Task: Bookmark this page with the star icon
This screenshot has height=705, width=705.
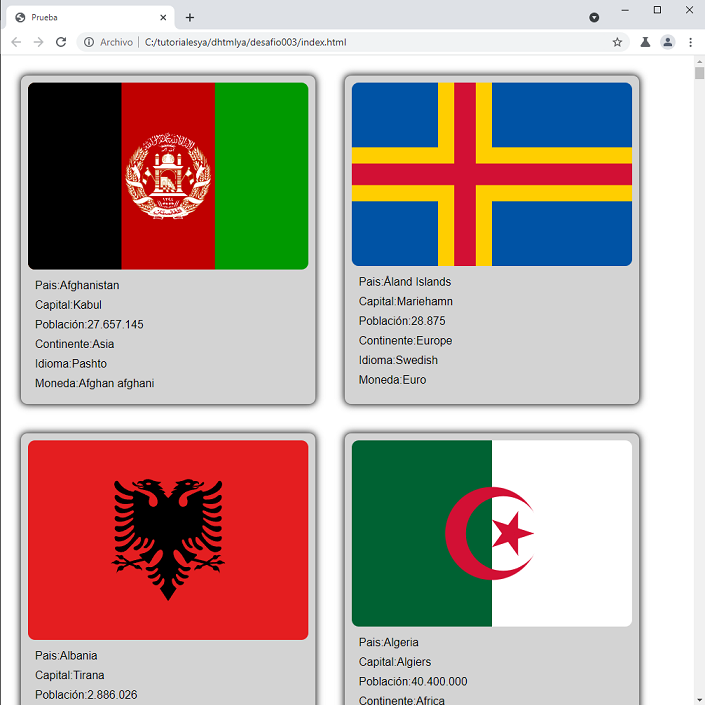Action: [x=617, y=42]
